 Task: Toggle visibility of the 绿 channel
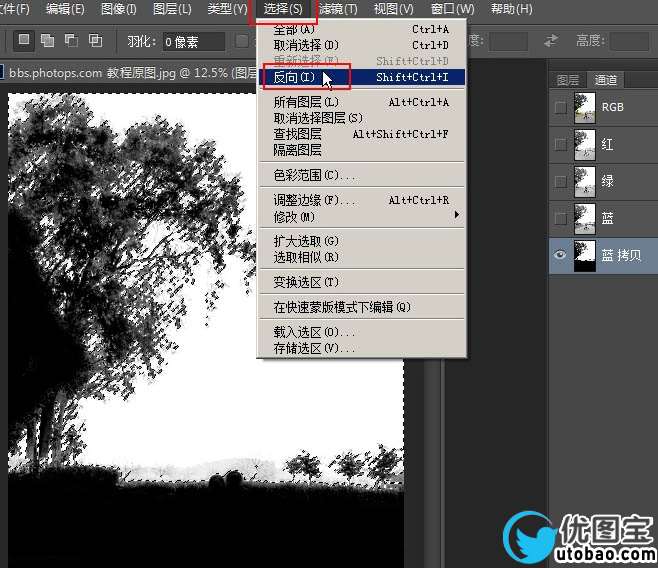[x=561, y=181]
